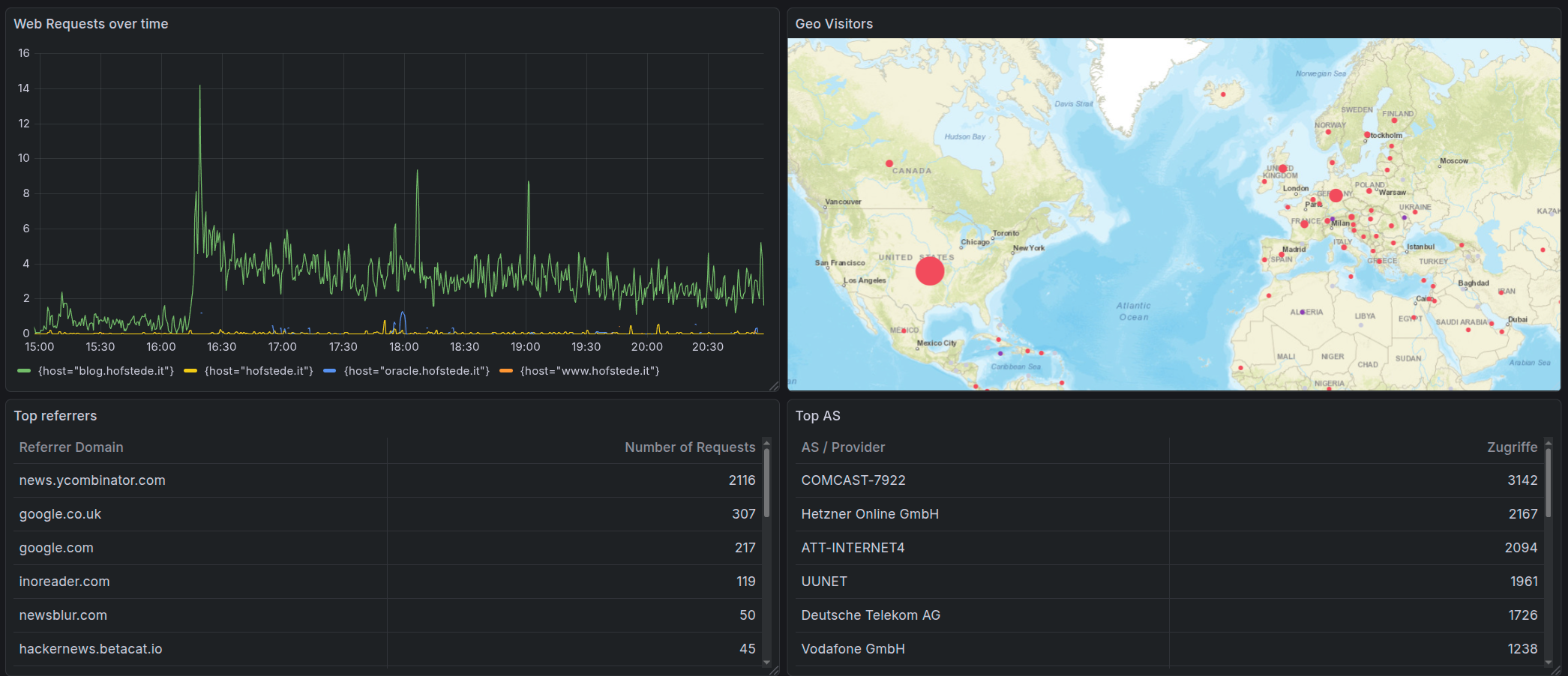
Task: Click the news.ycombinator.com referrer cell
Action: (x=92, y=480)
